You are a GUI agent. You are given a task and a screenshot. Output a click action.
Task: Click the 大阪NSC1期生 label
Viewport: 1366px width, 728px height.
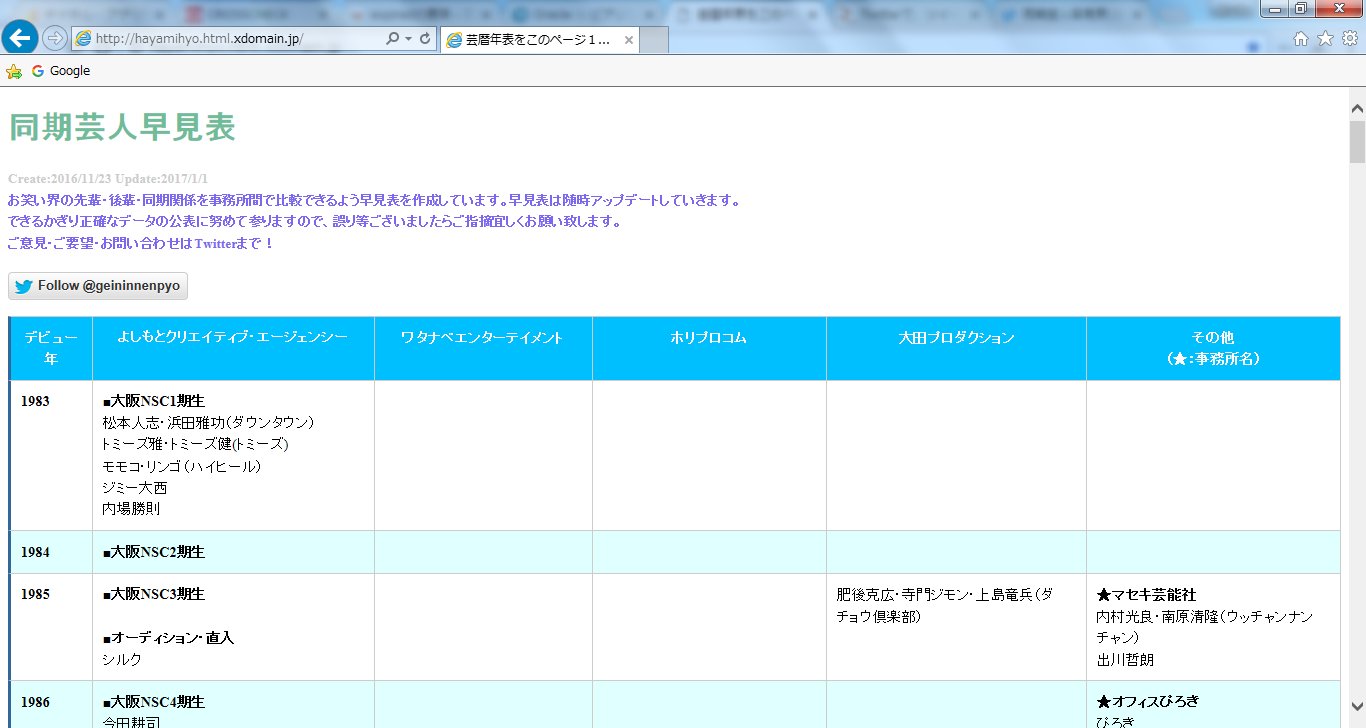(153, 401)
